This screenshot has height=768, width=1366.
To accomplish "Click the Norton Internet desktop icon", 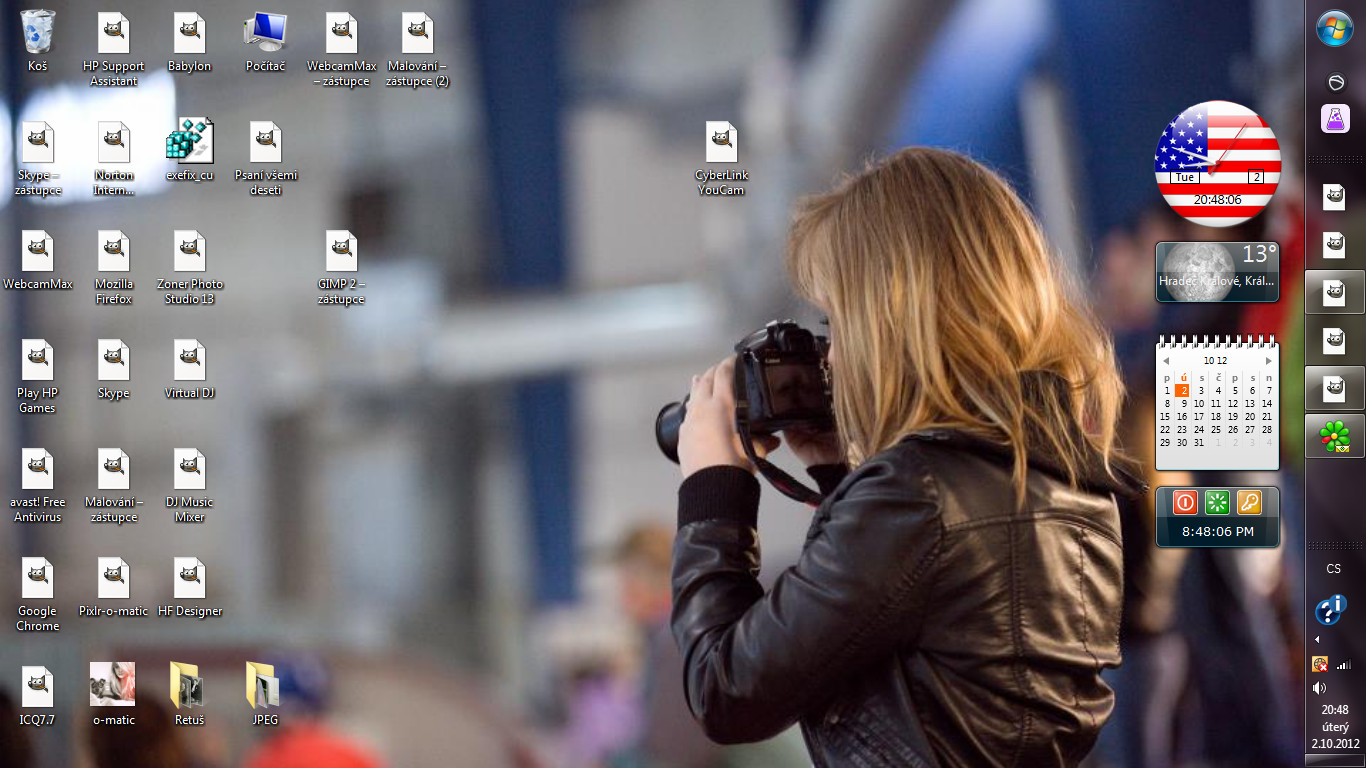I will 114,141.
